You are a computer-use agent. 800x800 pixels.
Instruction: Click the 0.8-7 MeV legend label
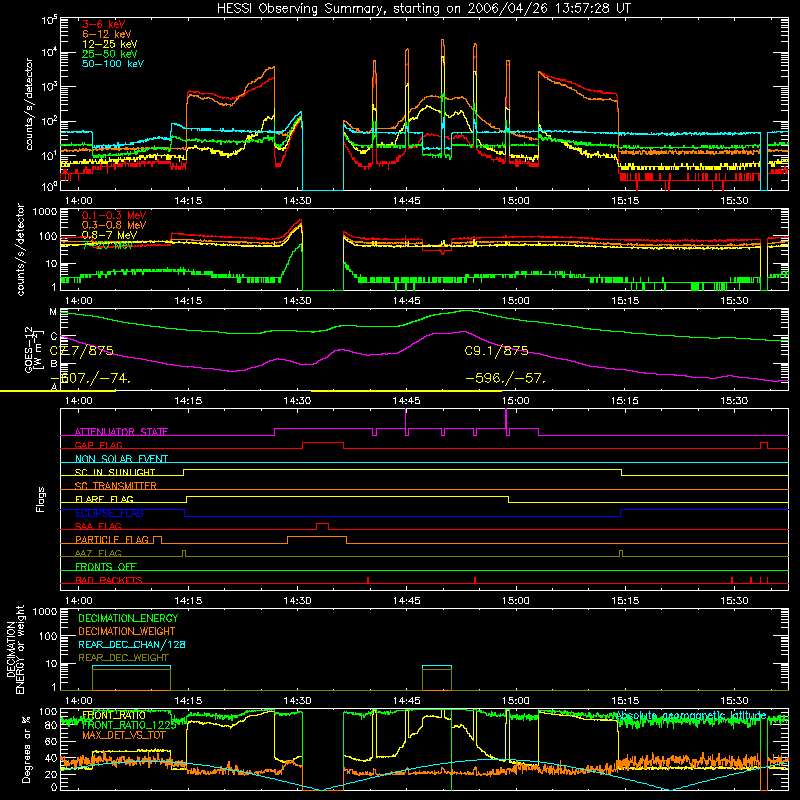pos(110,235)
